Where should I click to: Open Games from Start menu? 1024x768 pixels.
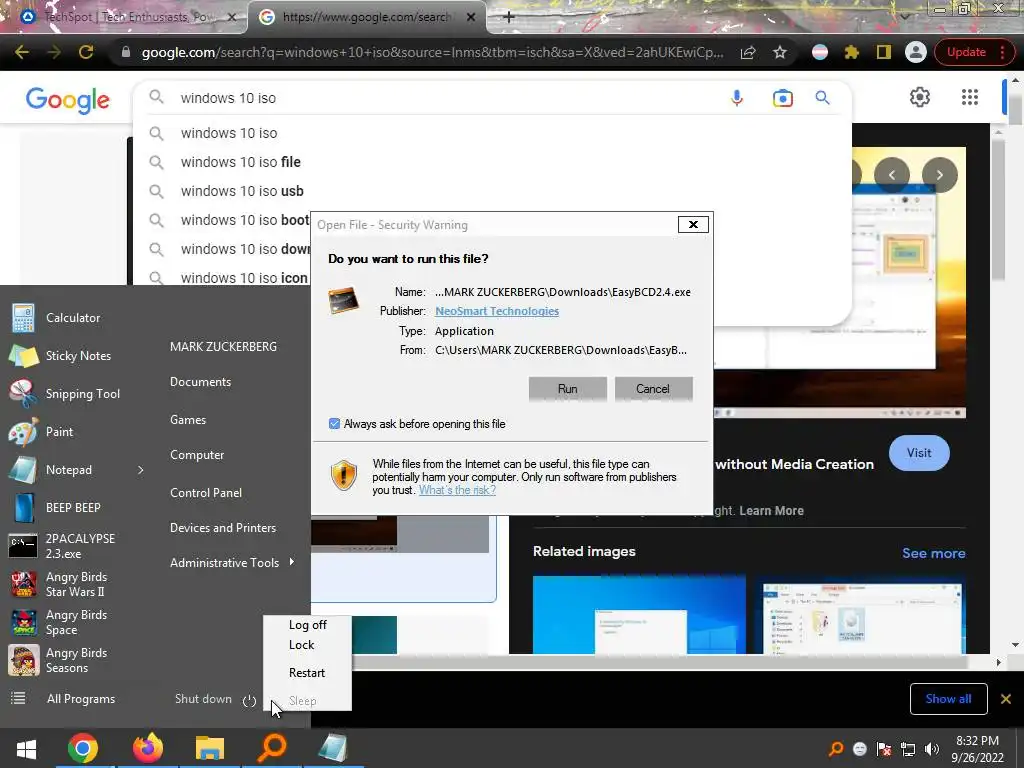point(188,420)
